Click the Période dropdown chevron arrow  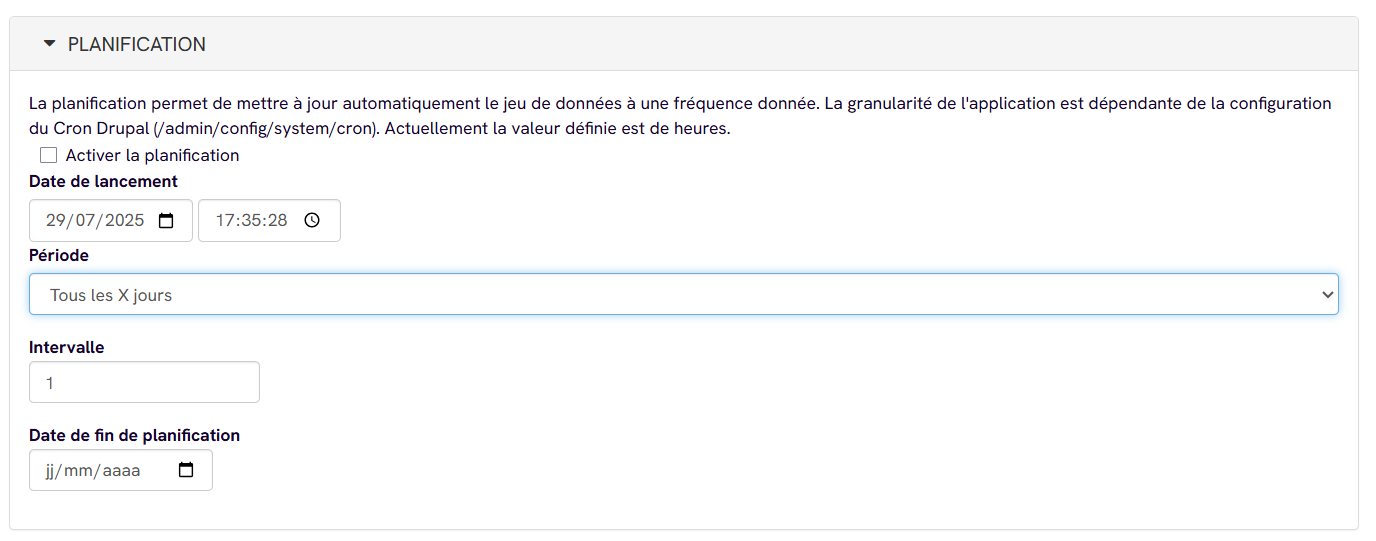pos(1328,295)
